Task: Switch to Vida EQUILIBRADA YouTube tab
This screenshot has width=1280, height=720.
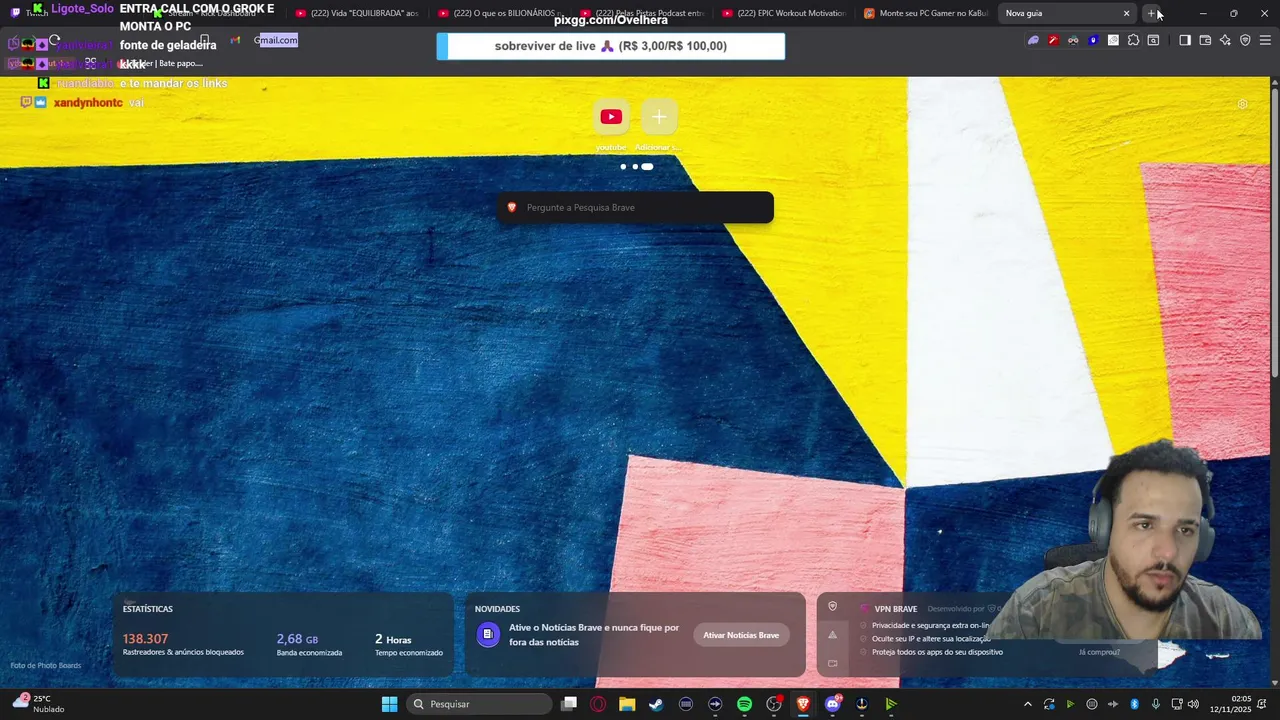Action: 356,13
